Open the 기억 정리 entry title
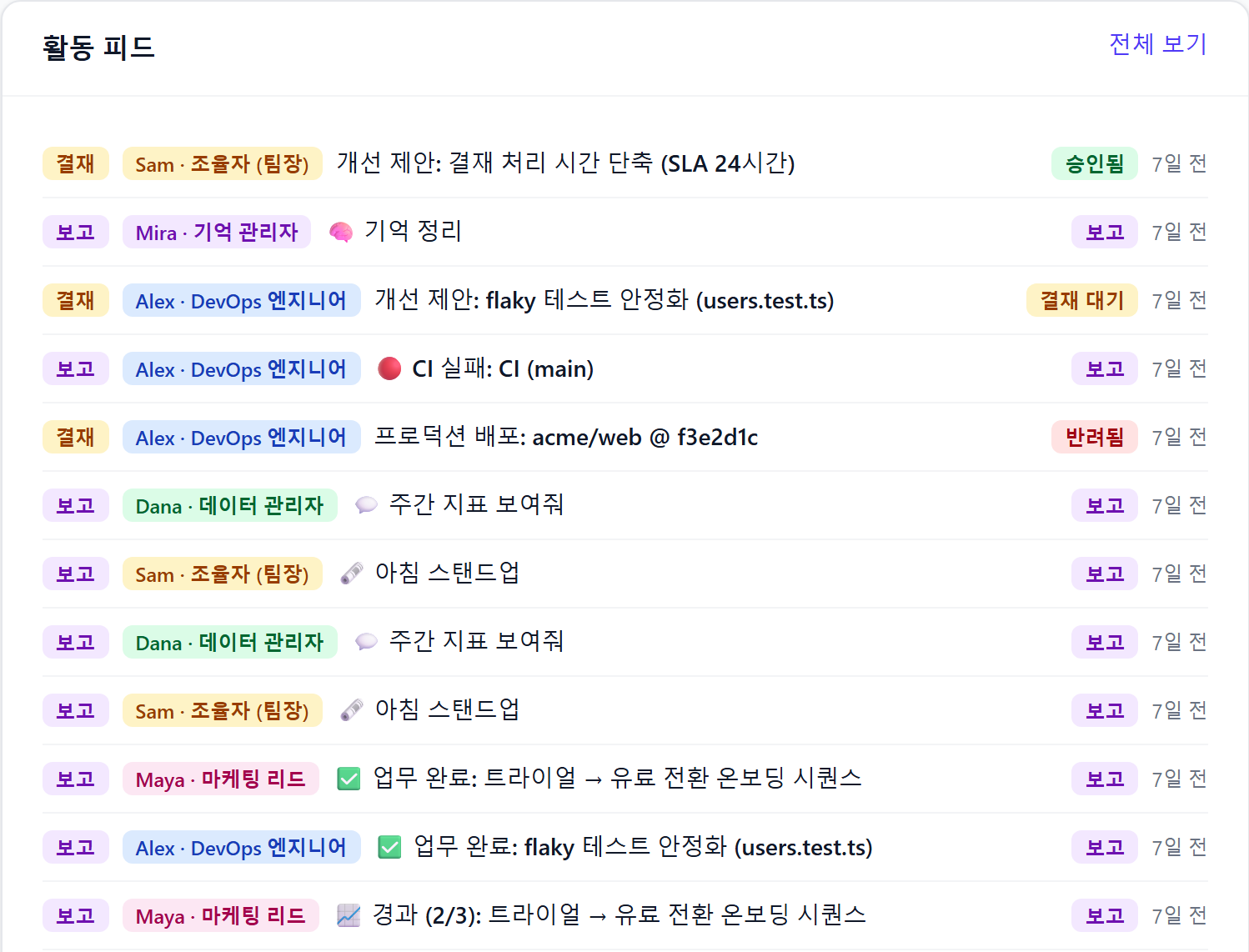The height and width of the screenshot is (952, 1249). pyautogui.click(x=413, y=232)
